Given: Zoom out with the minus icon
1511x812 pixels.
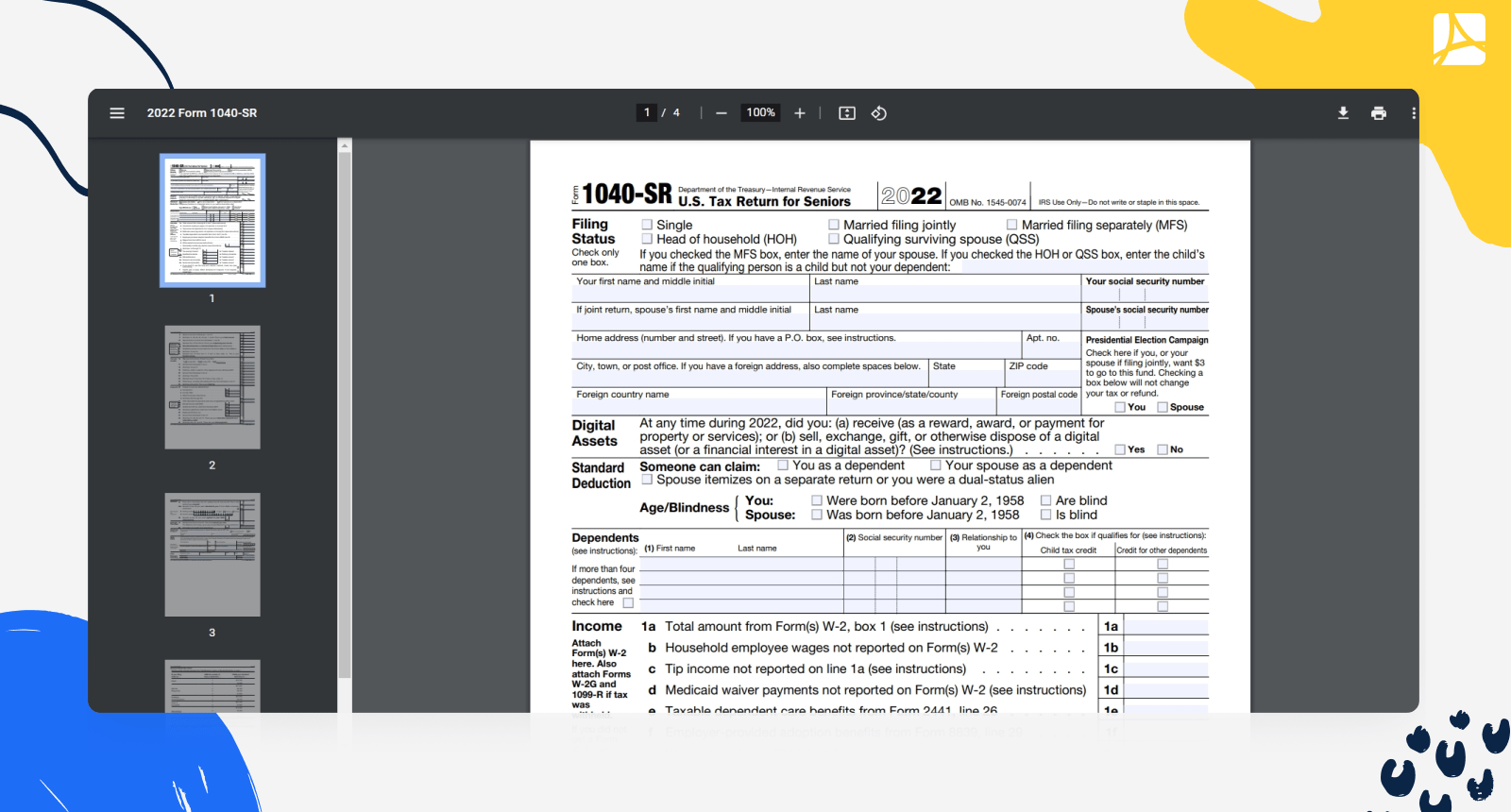Looking at the screenshot, I should click(x=722, y=113).
